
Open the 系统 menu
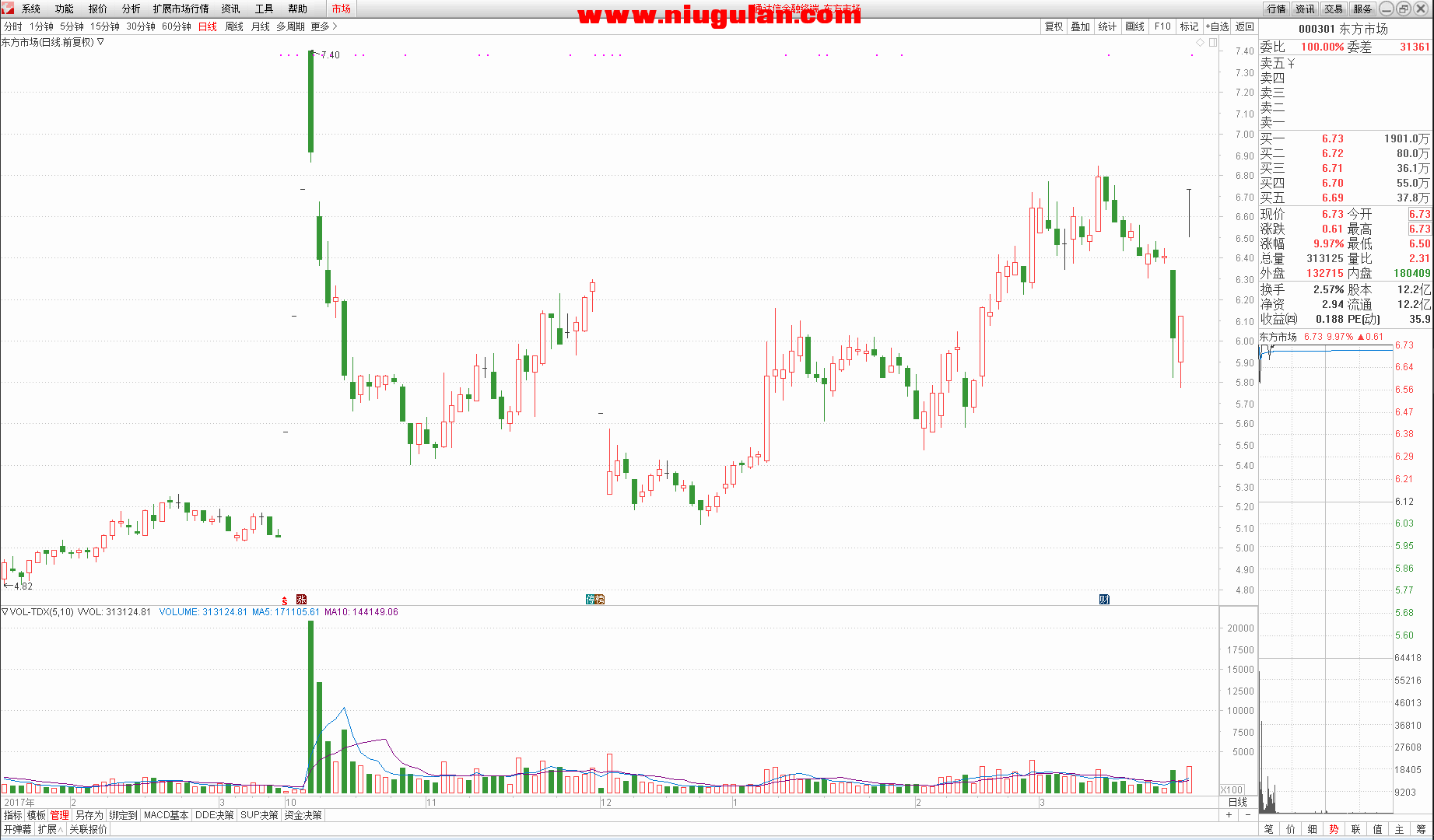tap(31, 9)
